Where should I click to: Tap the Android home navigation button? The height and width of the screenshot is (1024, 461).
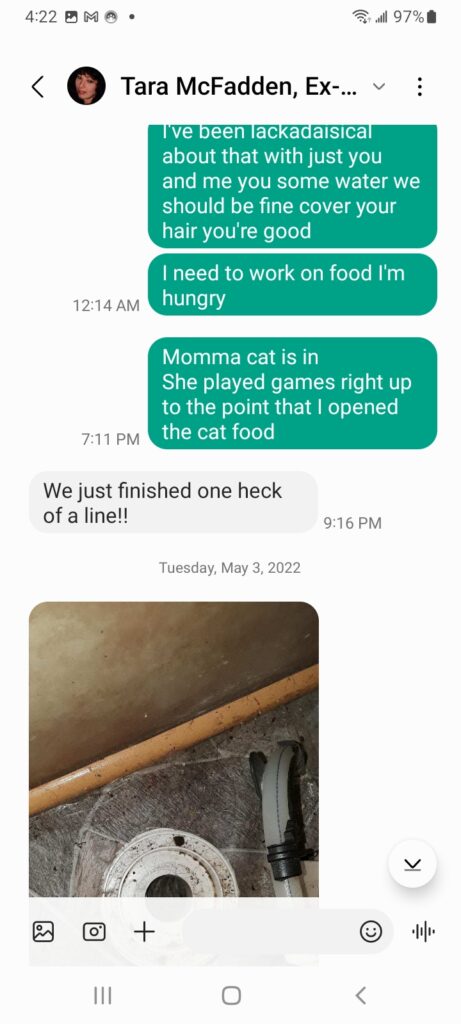tap(231, 995)
